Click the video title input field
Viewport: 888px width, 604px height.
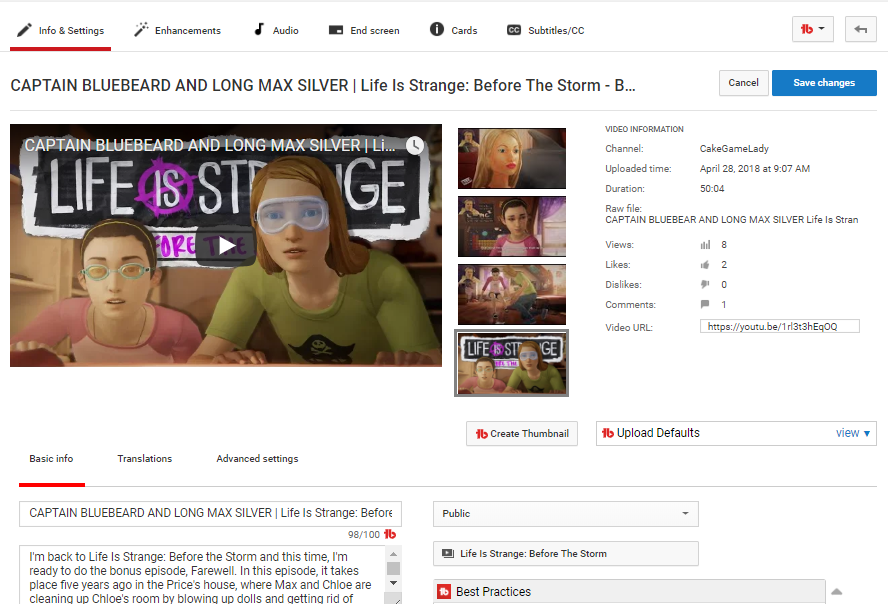click(x=211, y=513)
